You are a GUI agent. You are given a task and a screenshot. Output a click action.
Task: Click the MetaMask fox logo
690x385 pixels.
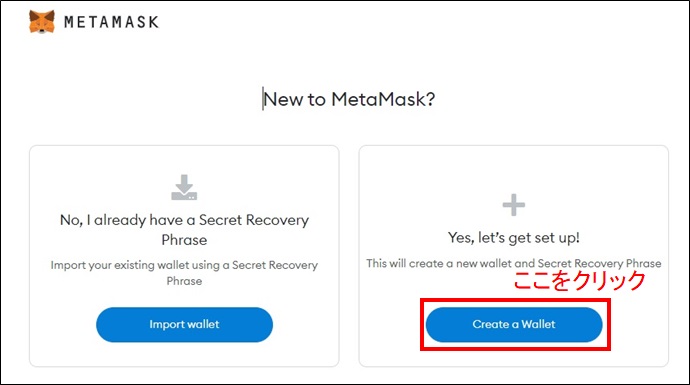coord(42,21)
